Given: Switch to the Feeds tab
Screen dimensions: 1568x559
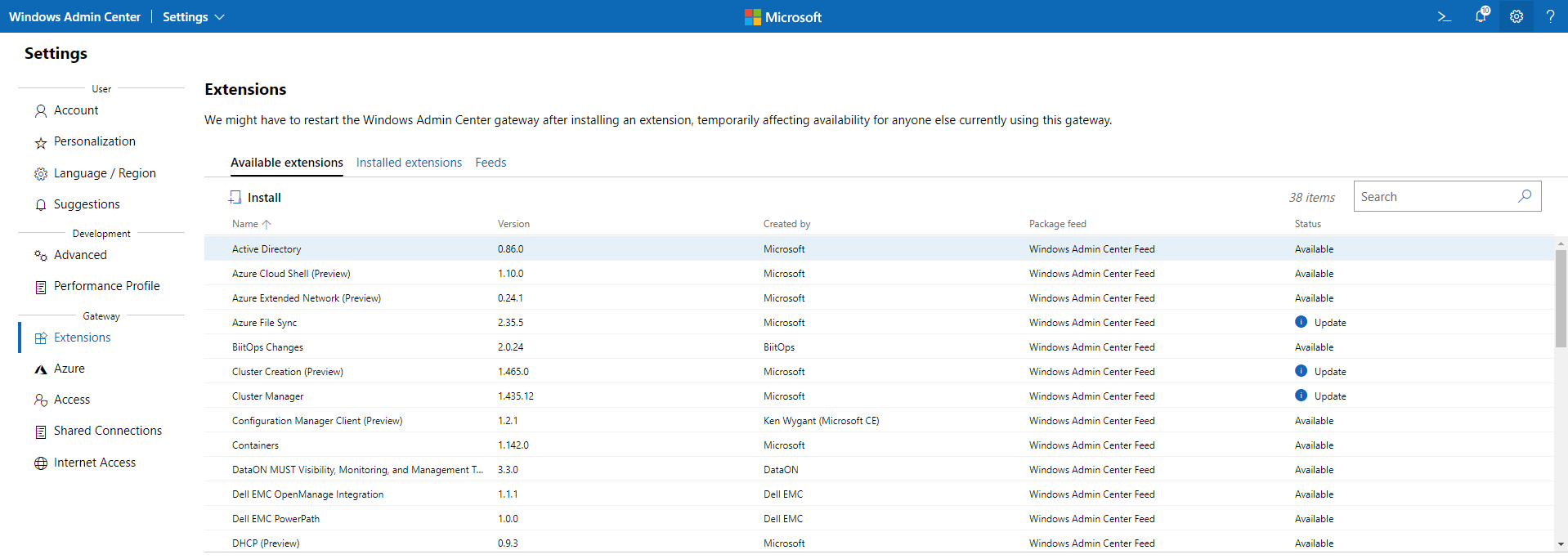Looking at the screenshot, I should (491, 163).
